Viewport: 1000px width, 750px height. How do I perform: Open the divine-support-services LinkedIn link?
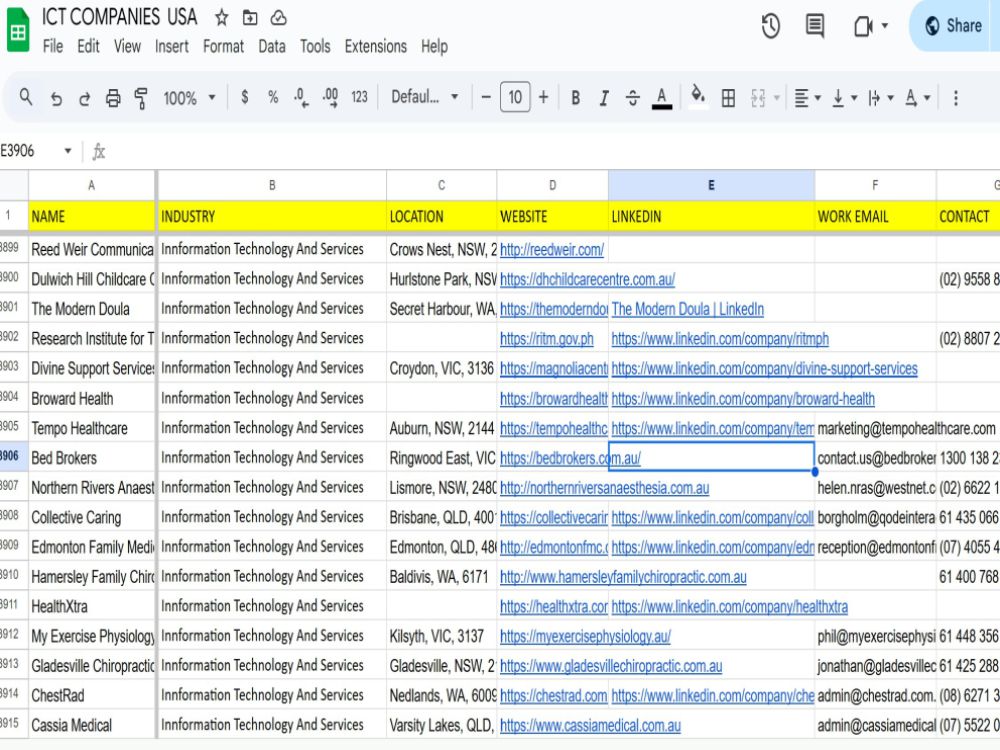[765, 369]
